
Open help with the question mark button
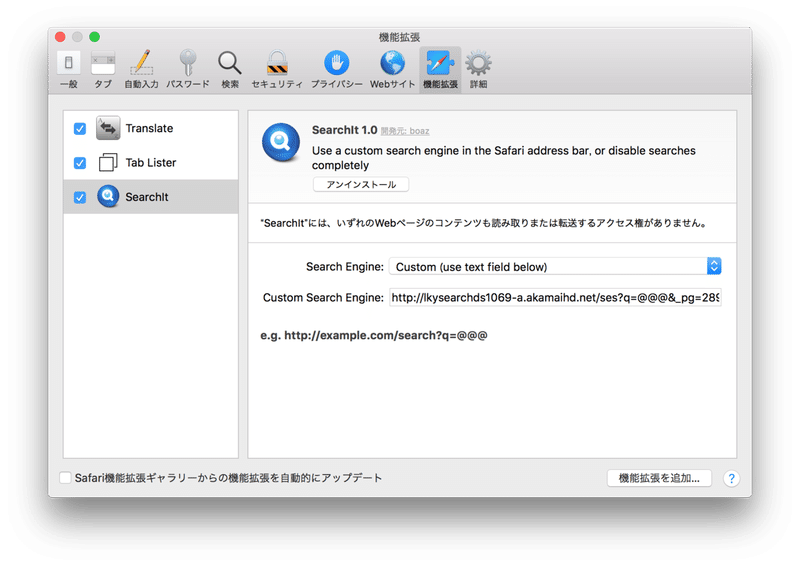pos(731,478)
